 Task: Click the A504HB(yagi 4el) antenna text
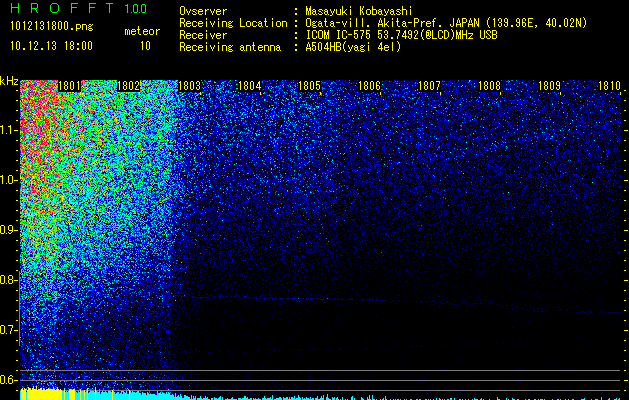(353, 47)
